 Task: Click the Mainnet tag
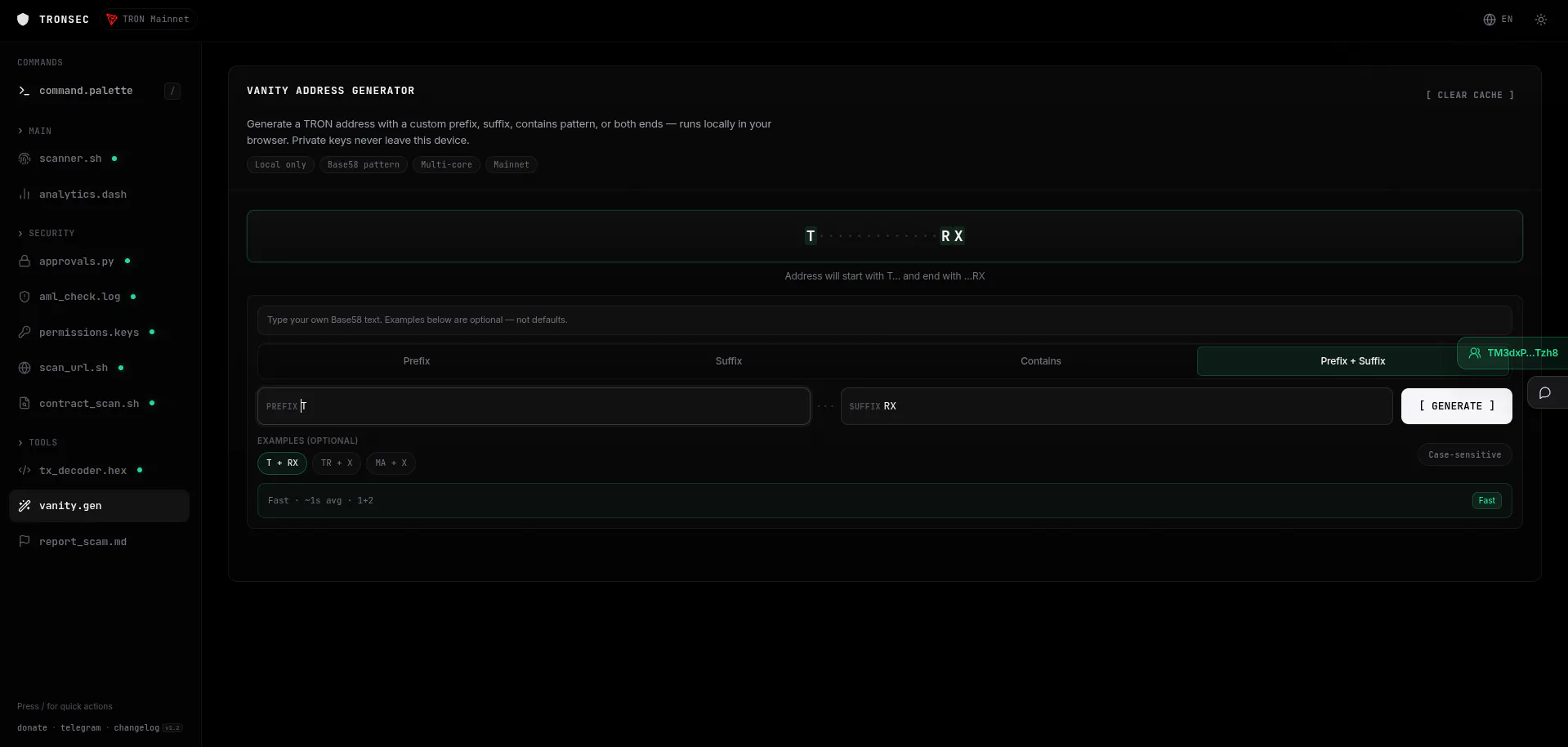point(511,165)
